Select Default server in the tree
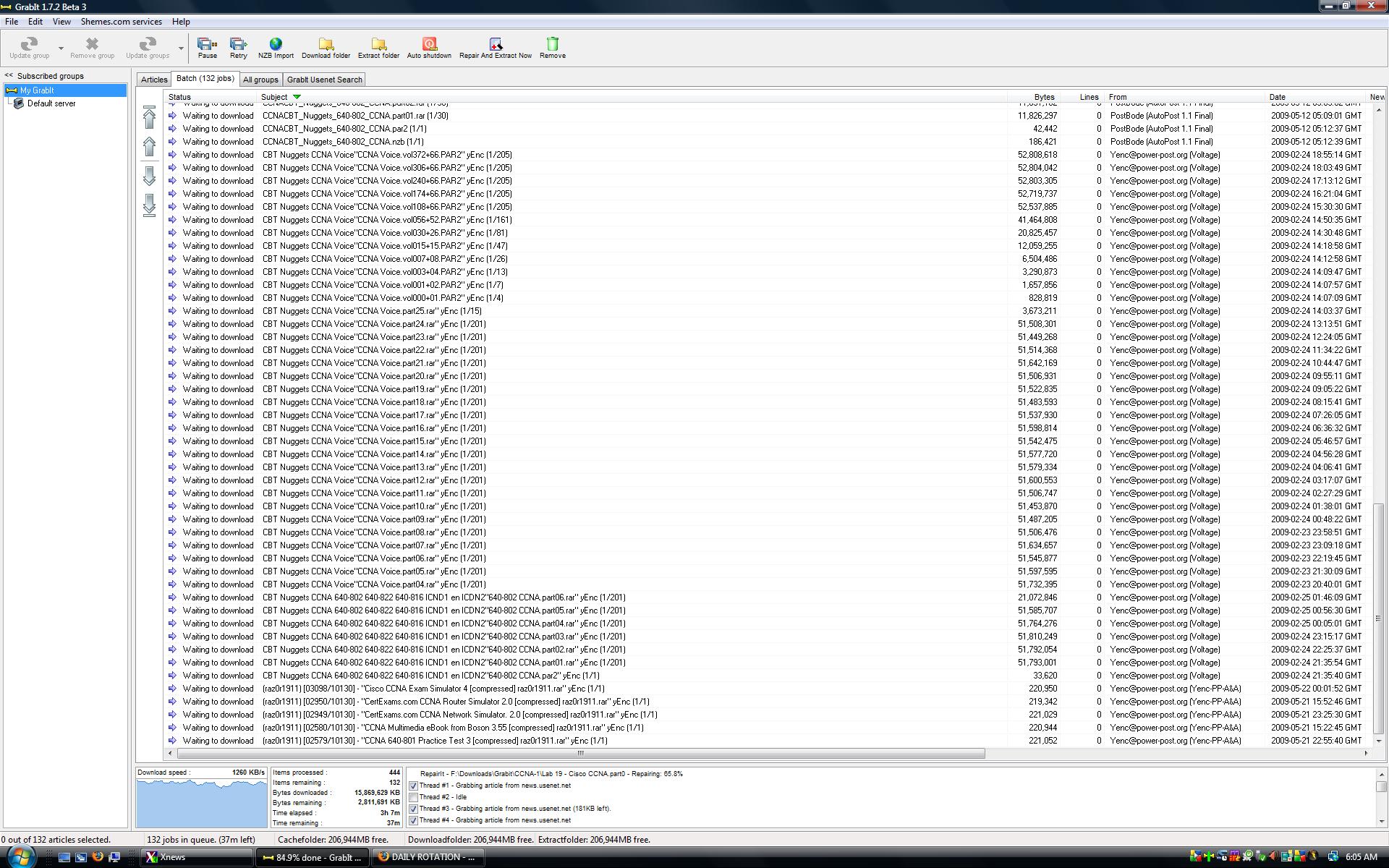 51,103
